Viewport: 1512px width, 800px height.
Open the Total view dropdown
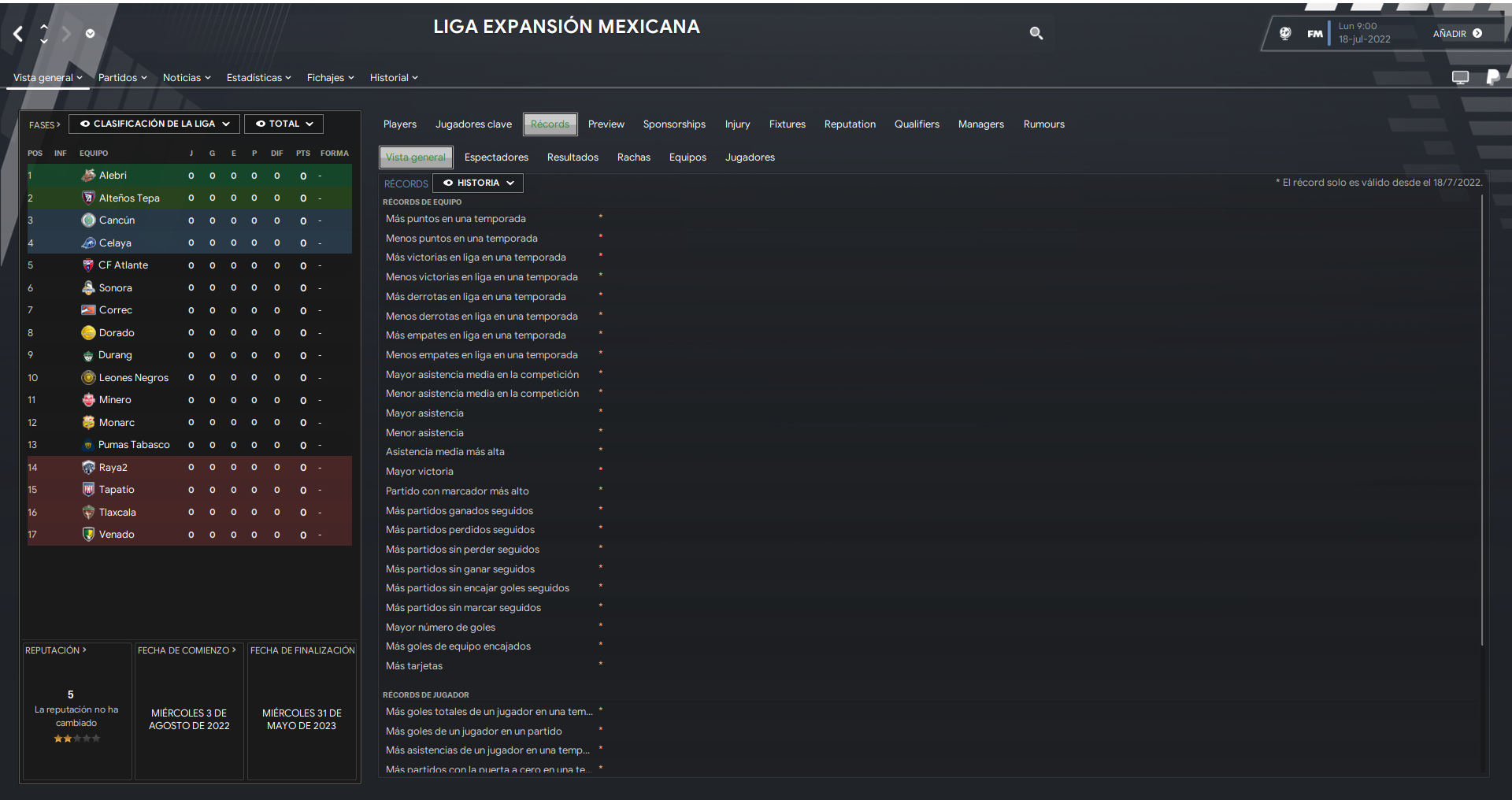click(284, 124)
